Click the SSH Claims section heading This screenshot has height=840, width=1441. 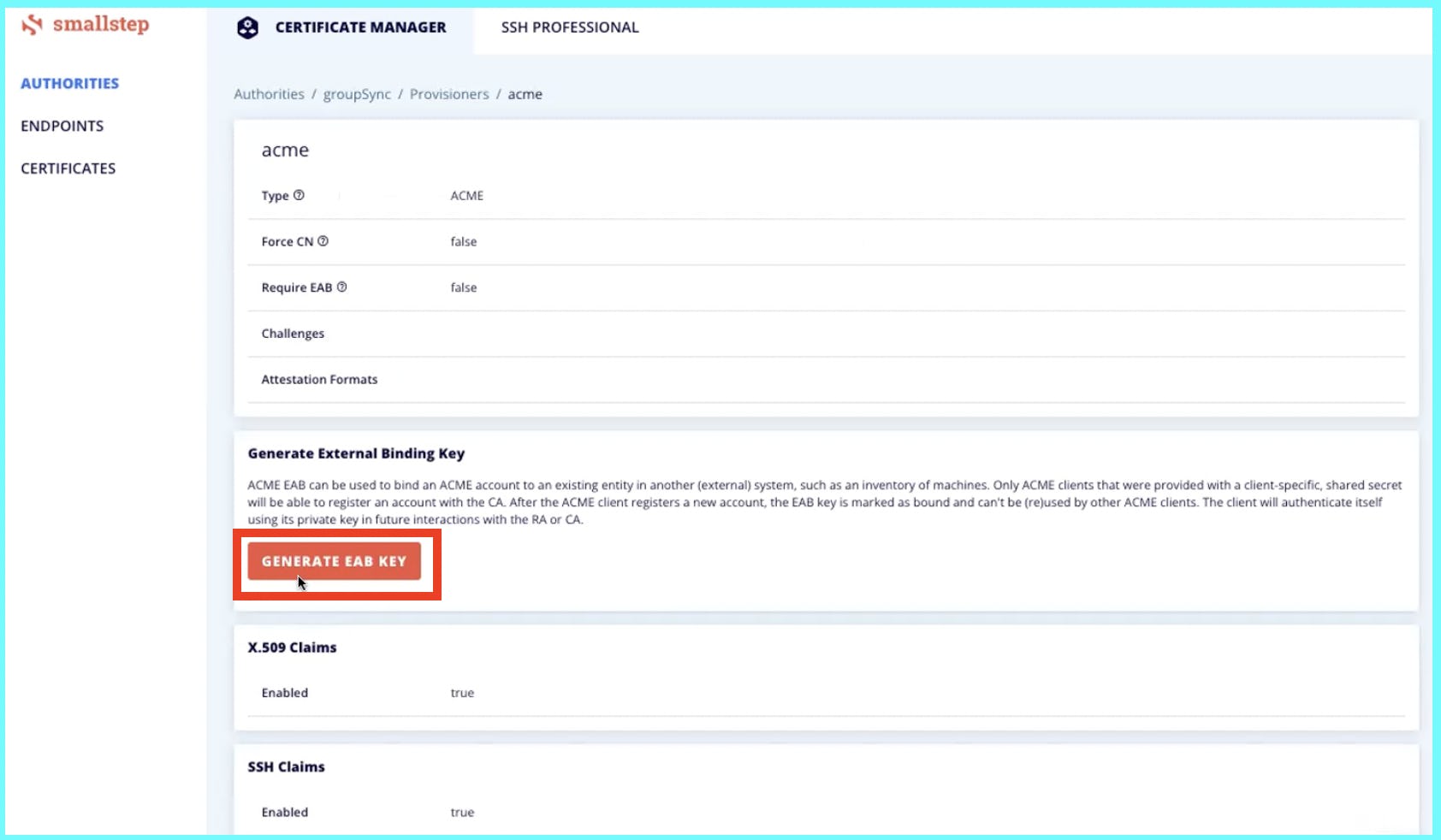tap(286, 767)
